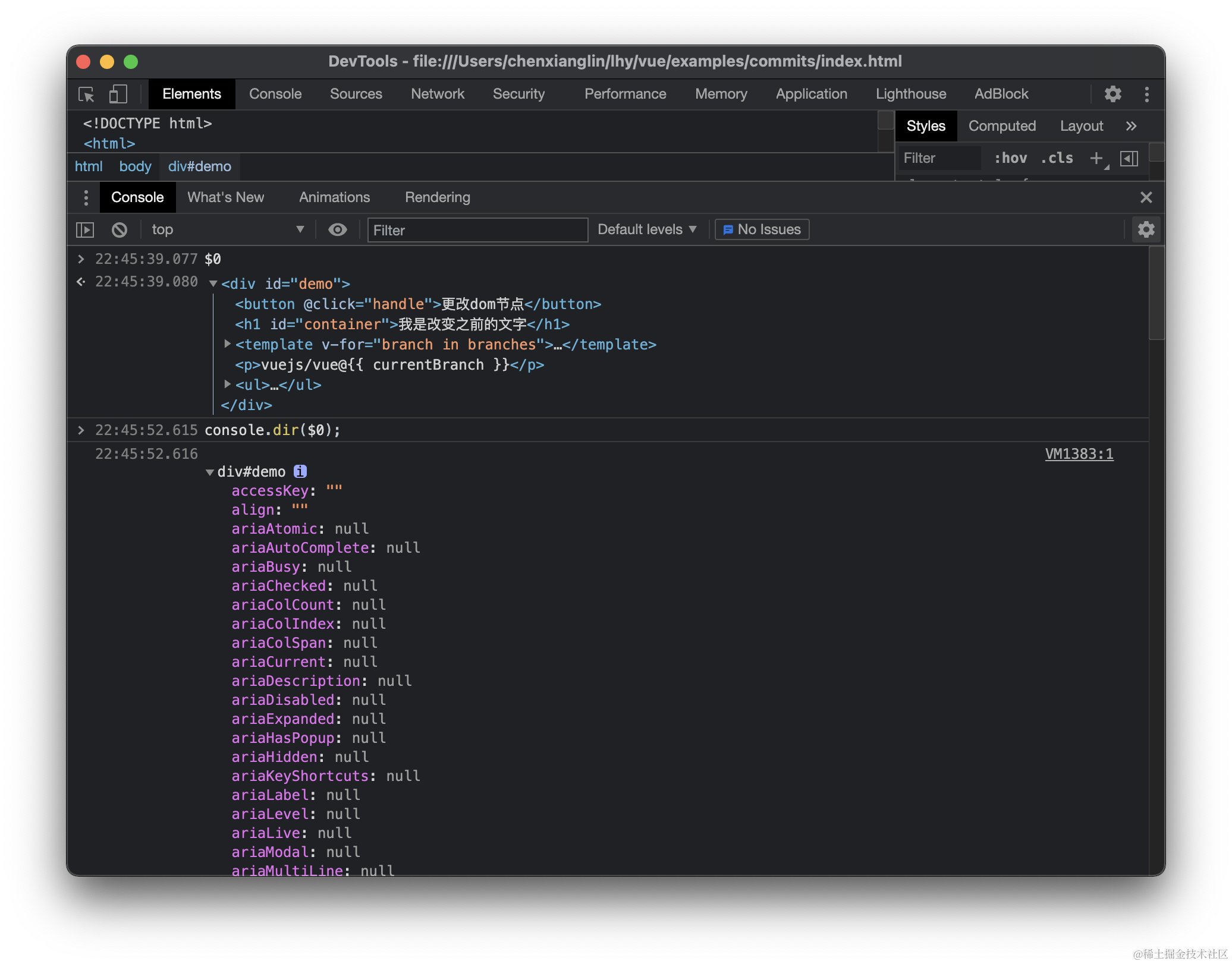Collapse the div#demo object tree
Screen dimensions: 1232x964
(210, 472)
